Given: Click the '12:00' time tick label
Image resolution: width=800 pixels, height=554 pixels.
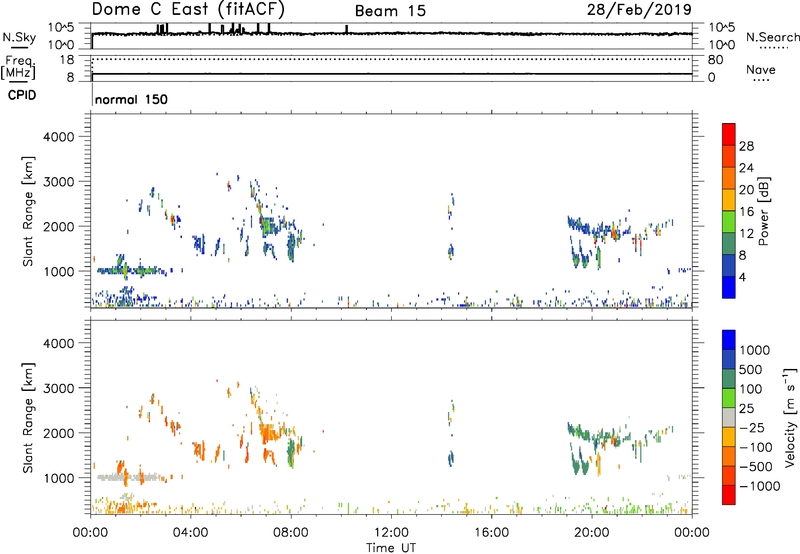Looking at the screenshot, I should 391,533.
